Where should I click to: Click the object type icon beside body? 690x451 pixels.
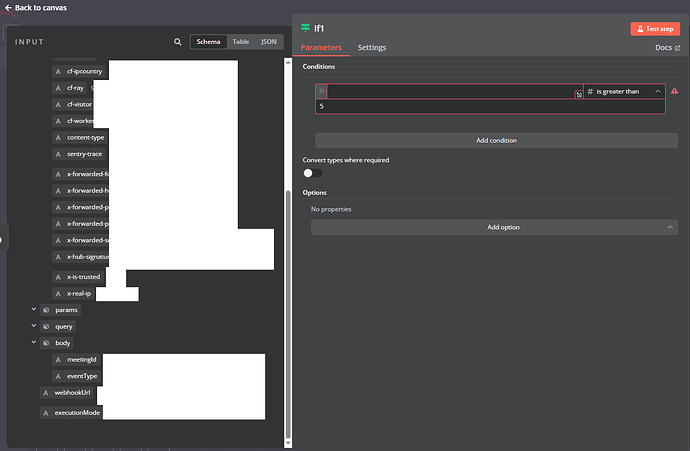tap(46, 343)
